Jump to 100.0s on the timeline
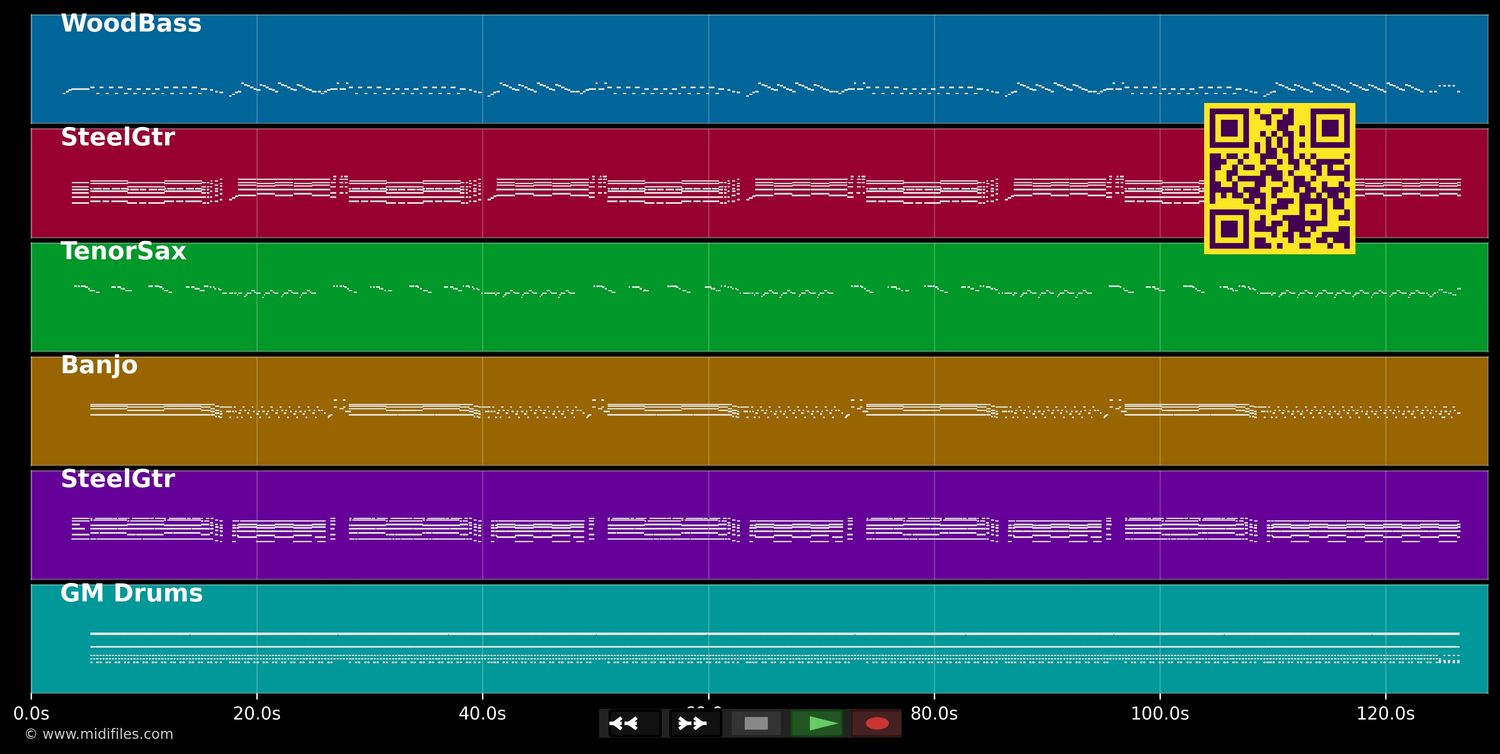Viewport: 1500px width, 754px height. (1160, 714)
